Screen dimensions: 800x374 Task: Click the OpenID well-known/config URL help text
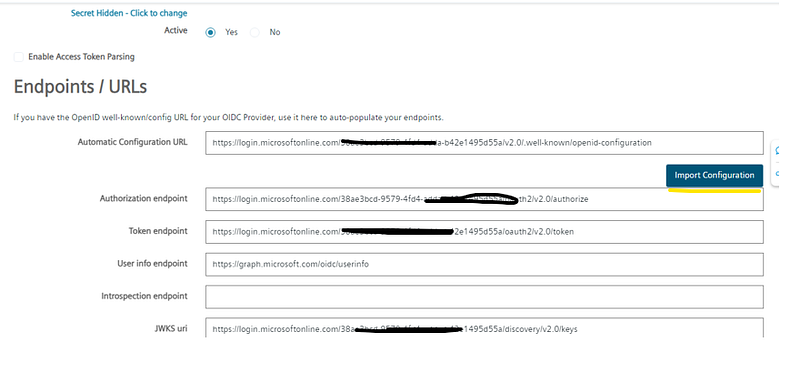(229, 117)
